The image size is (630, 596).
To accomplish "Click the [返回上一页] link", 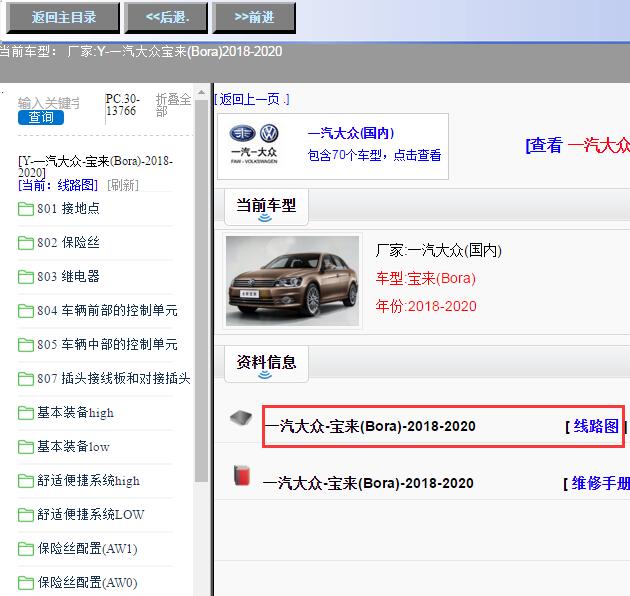I will click(252, 99).
